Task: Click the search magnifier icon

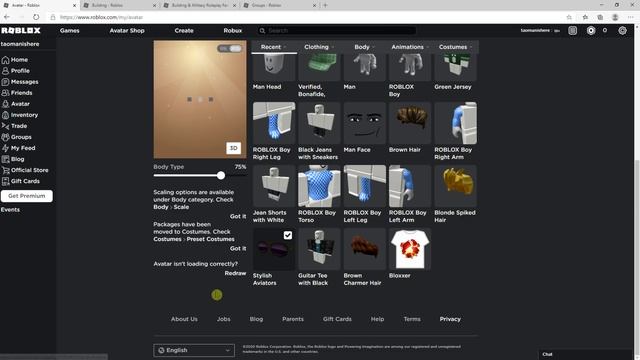Action: pyautogui.click(x=262, y=31)
